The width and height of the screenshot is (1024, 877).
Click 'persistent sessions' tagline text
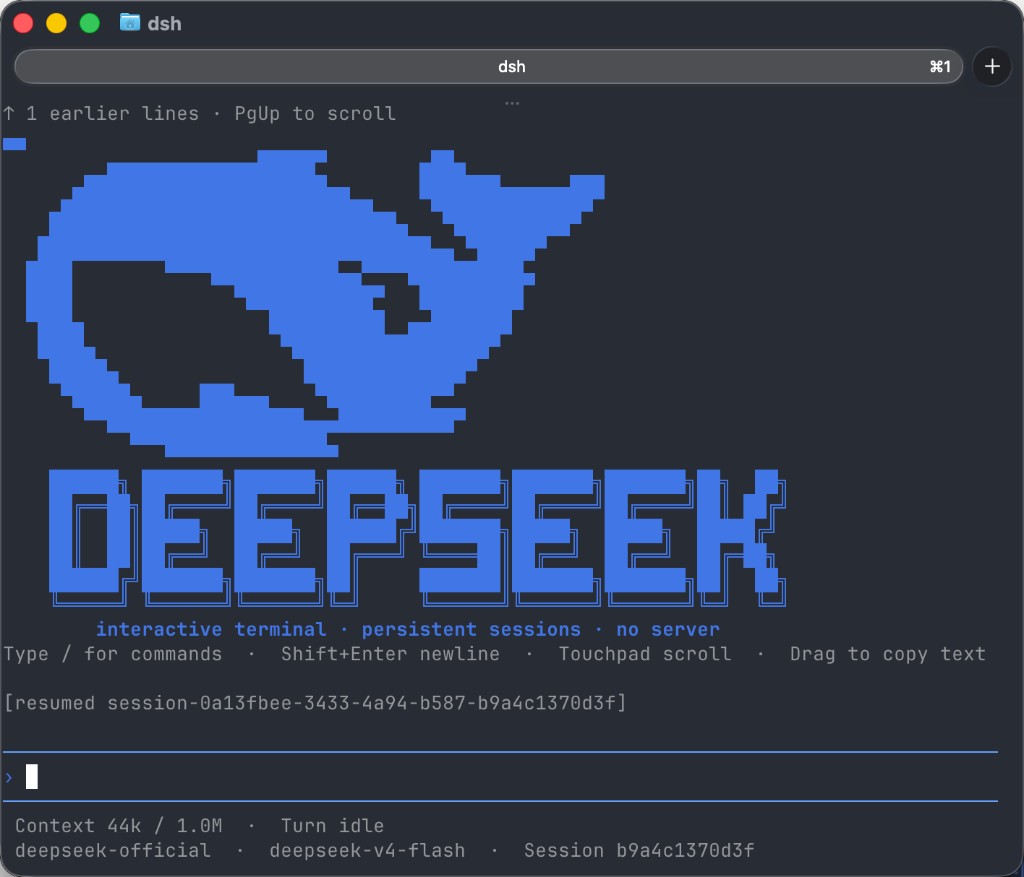471,630
